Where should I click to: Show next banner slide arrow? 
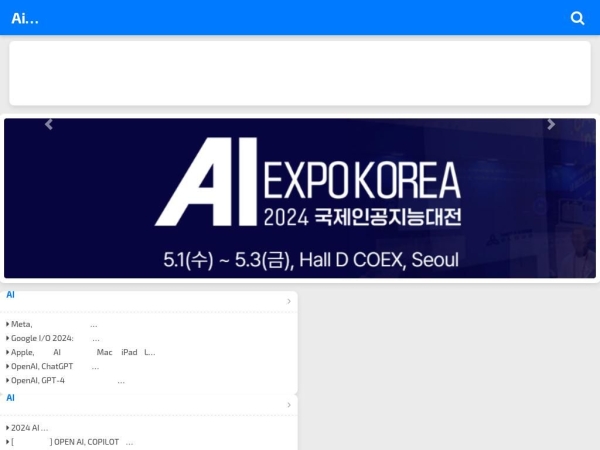pos(551,124)
